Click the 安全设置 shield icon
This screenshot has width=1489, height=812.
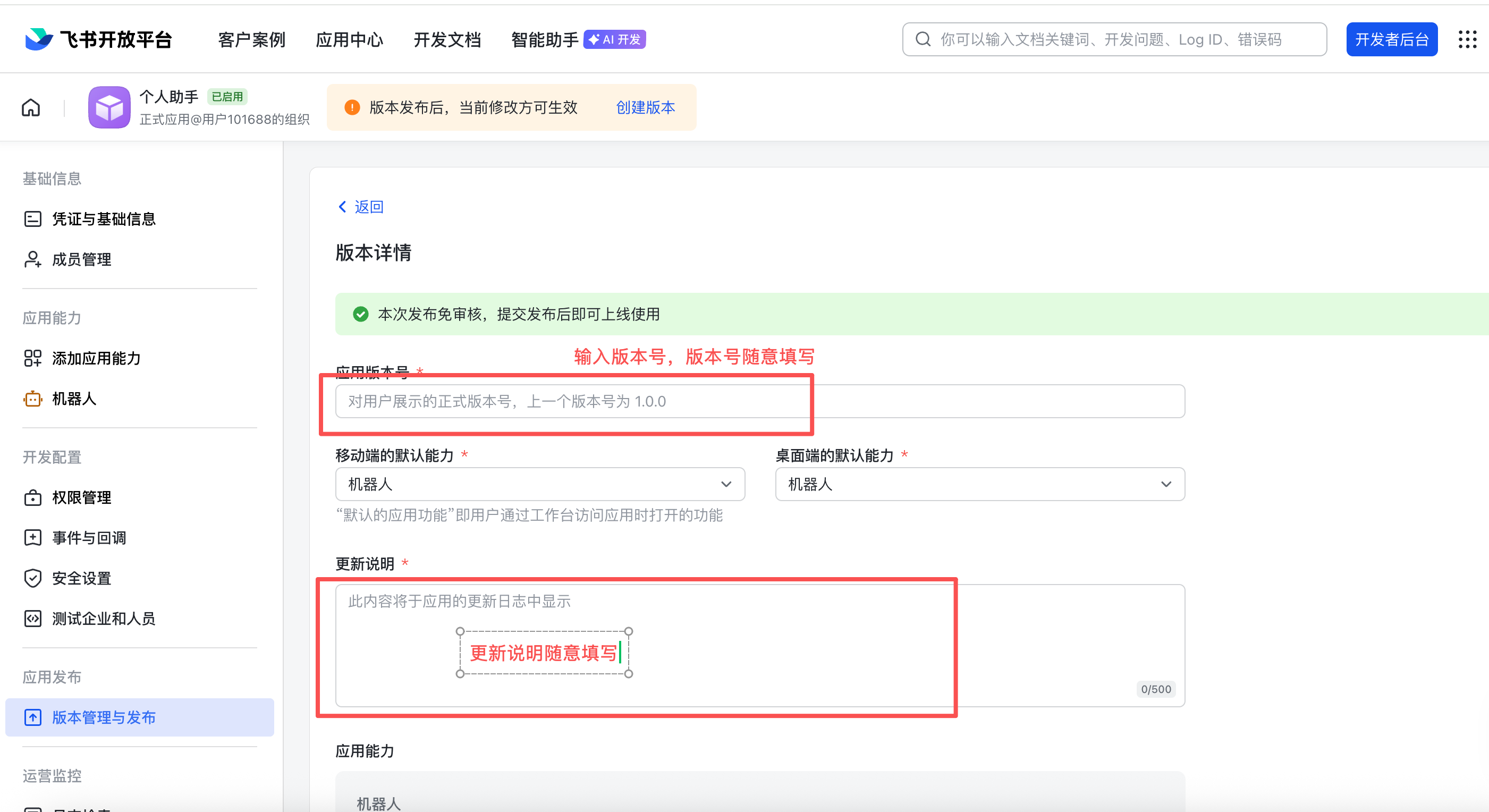pyautogui.click(x=33, y=578)
